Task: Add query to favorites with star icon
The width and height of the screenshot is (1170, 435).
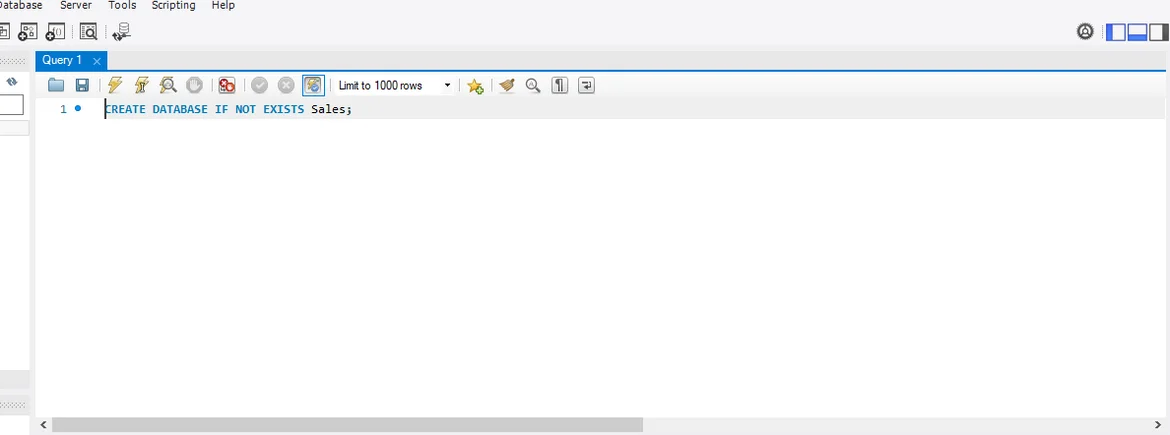Action: point(475,86)
